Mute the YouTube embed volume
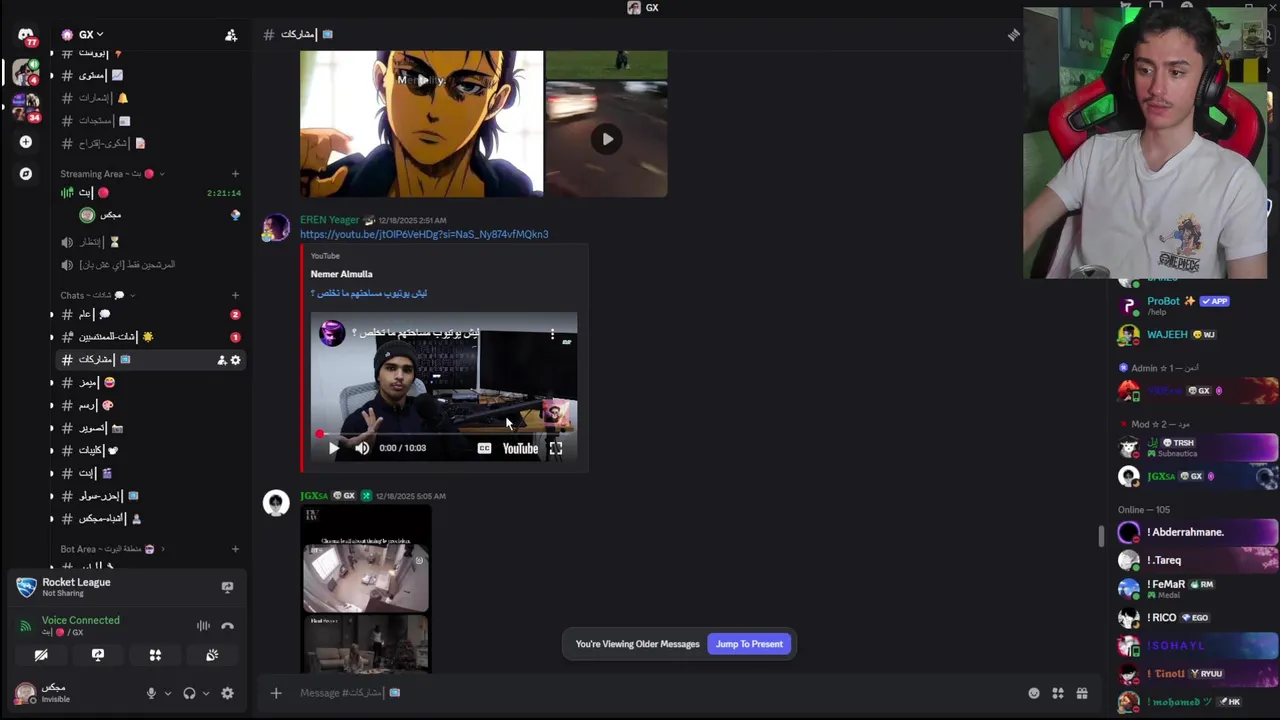This screenshot has width=1280, height=720. point(362,448)
